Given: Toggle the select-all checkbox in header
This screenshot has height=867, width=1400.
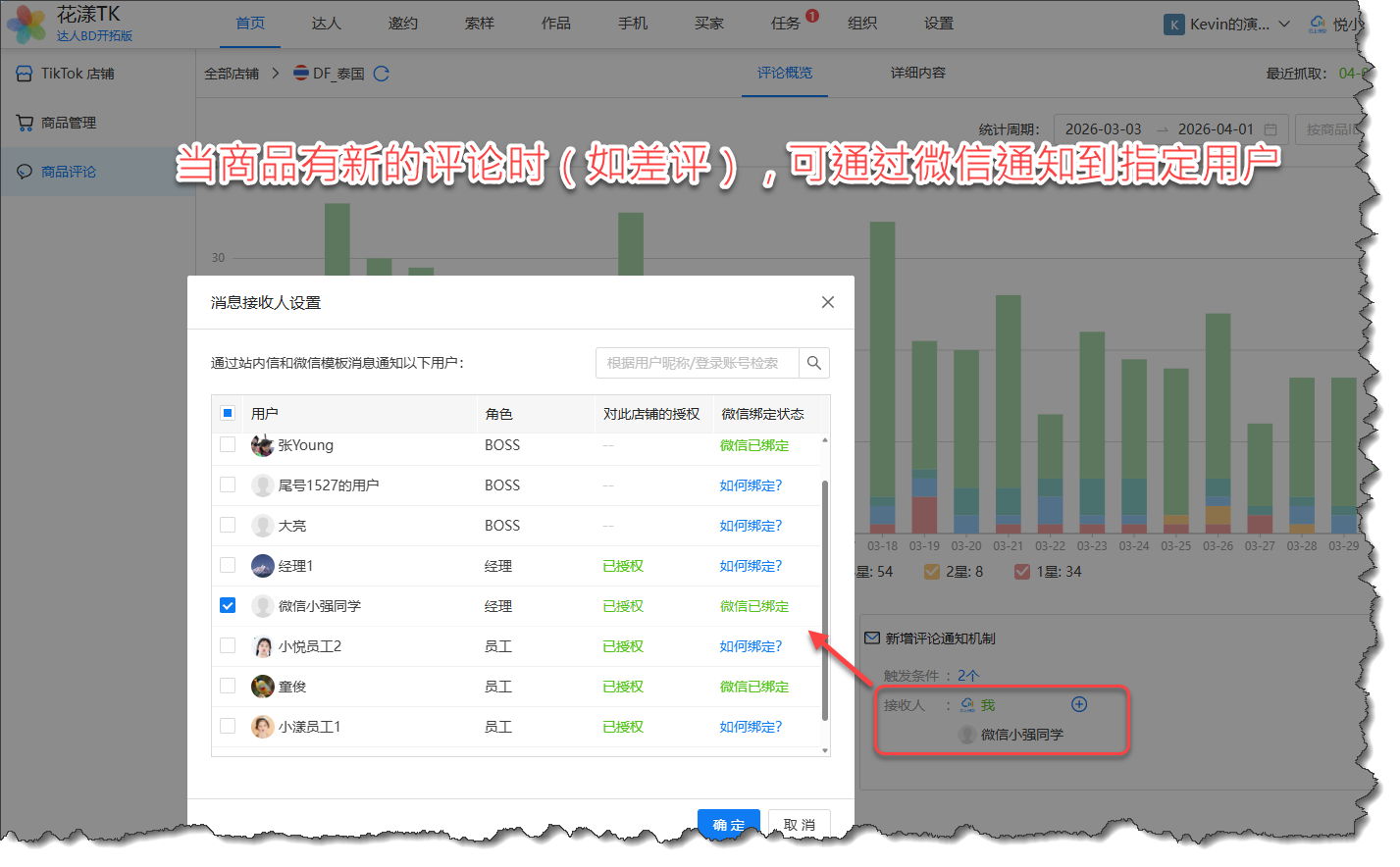Looking at the screenshot, I should click(x=228, y=413).
